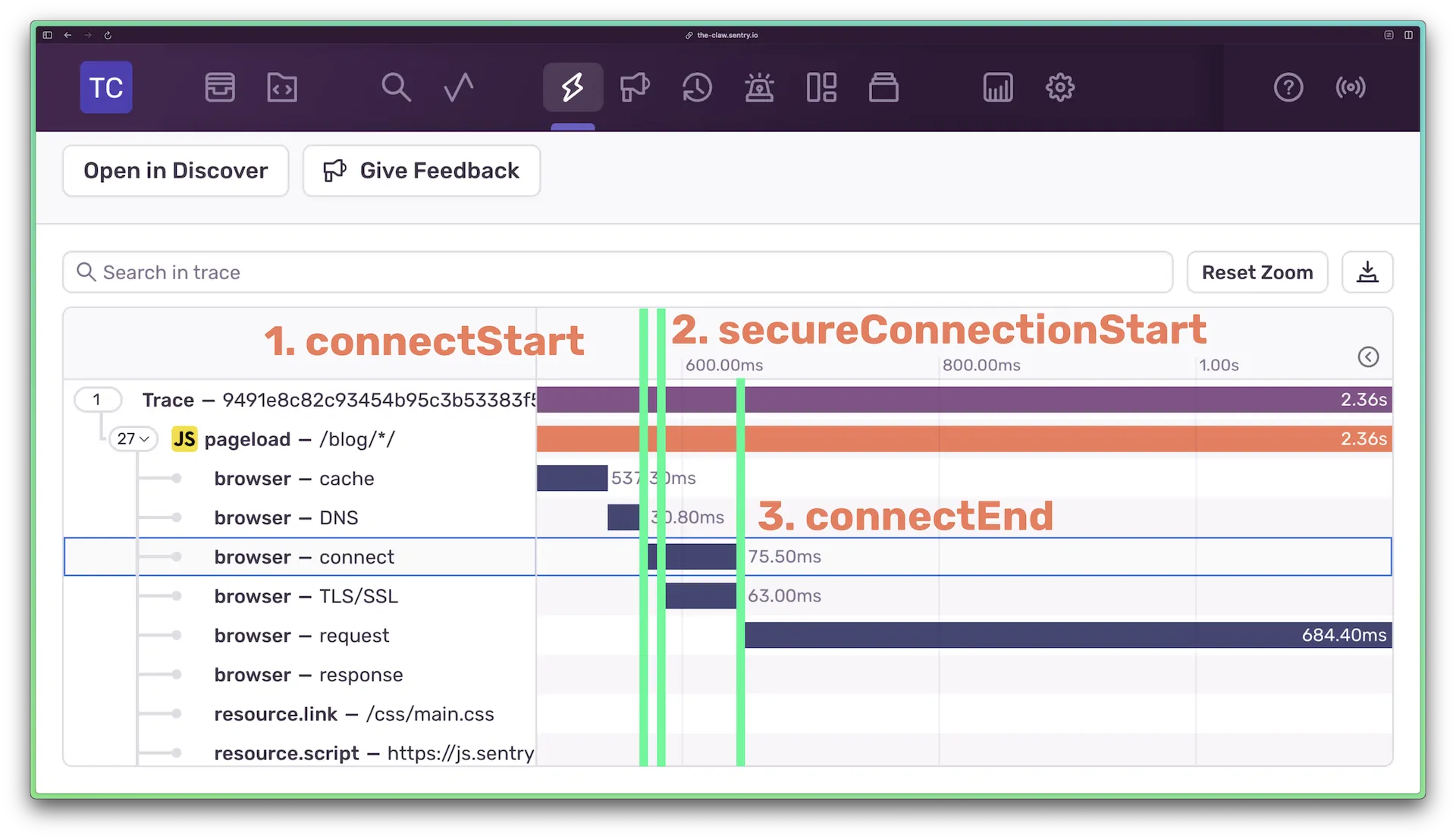The width and height of the screenshot is (1456, 839).
Task: Click the 684.40ms request span bar
Action: pos(1068,636)
